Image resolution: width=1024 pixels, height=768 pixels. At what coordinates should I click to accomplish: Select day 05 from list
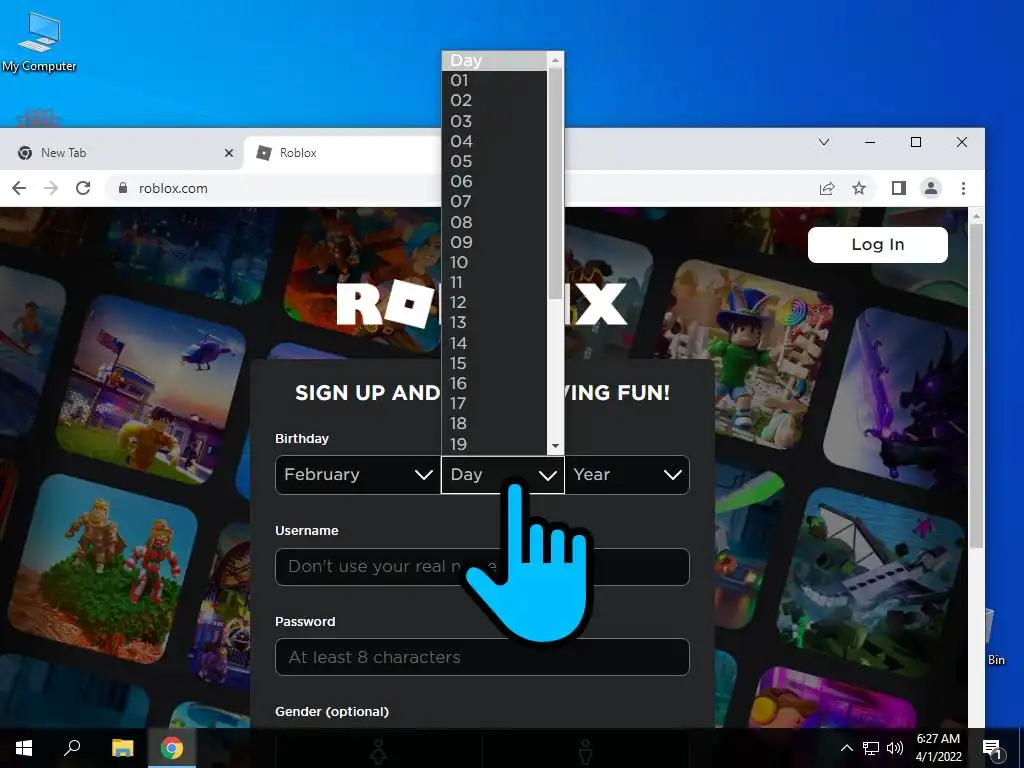coord(494,161)
